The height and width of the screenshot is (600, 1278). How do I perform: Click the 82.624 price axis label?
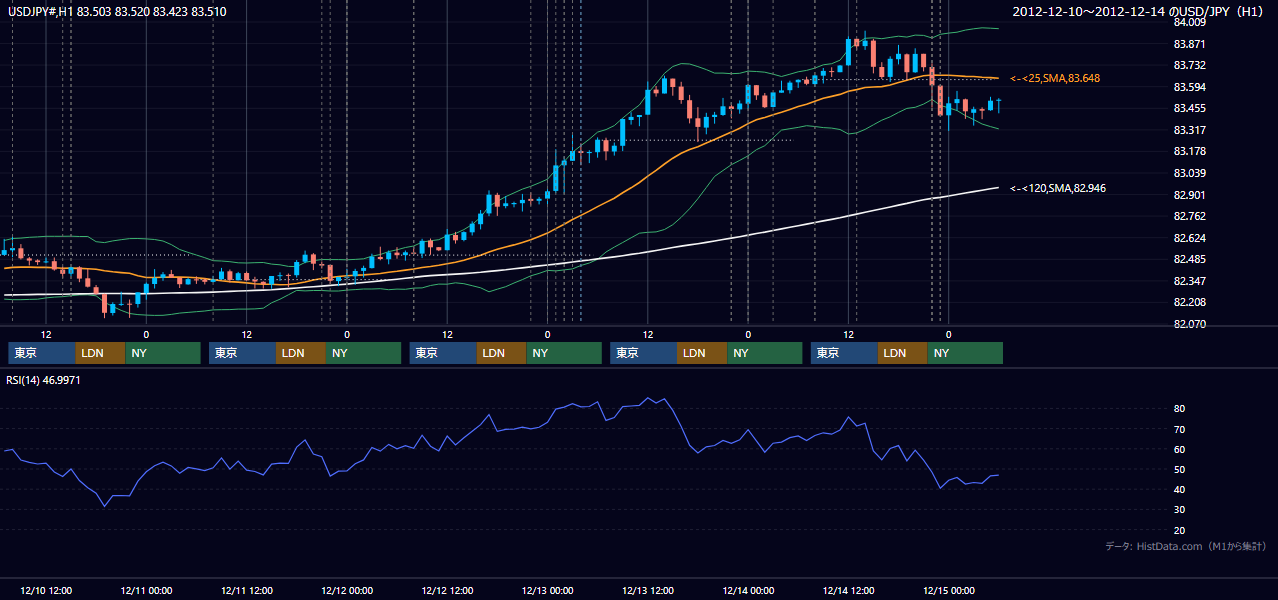tap(1190, 238)
